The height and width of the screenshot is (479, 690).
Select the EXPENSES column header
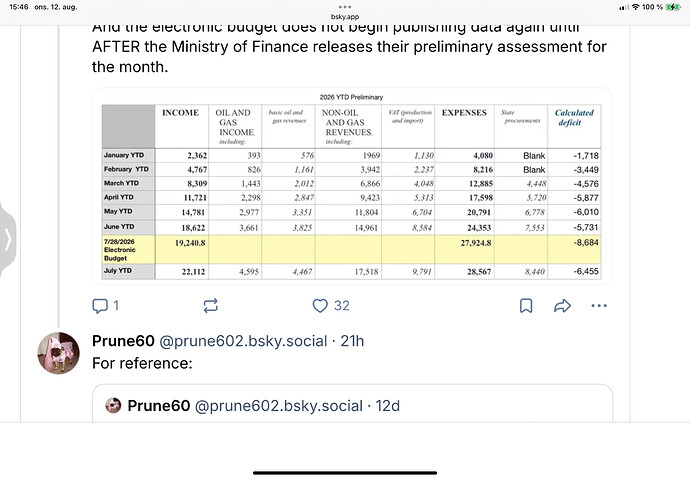click(464, 113)
